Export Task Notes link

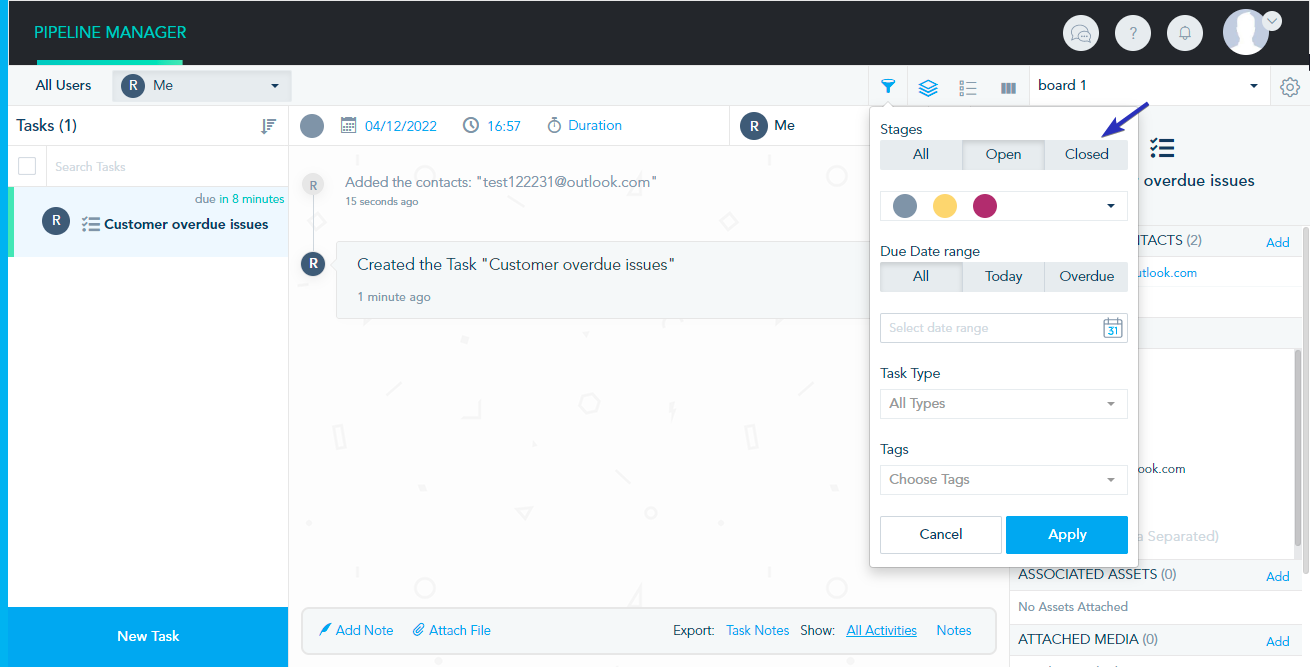tap(757, 630)
